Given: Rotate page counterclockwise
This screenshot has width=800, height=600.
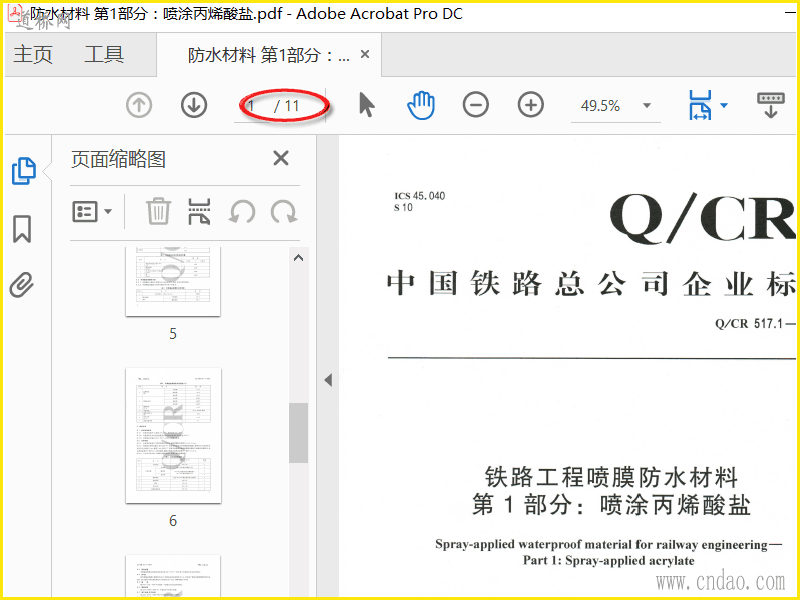Looking at the screenshot, I should click(x=242, y=212).
